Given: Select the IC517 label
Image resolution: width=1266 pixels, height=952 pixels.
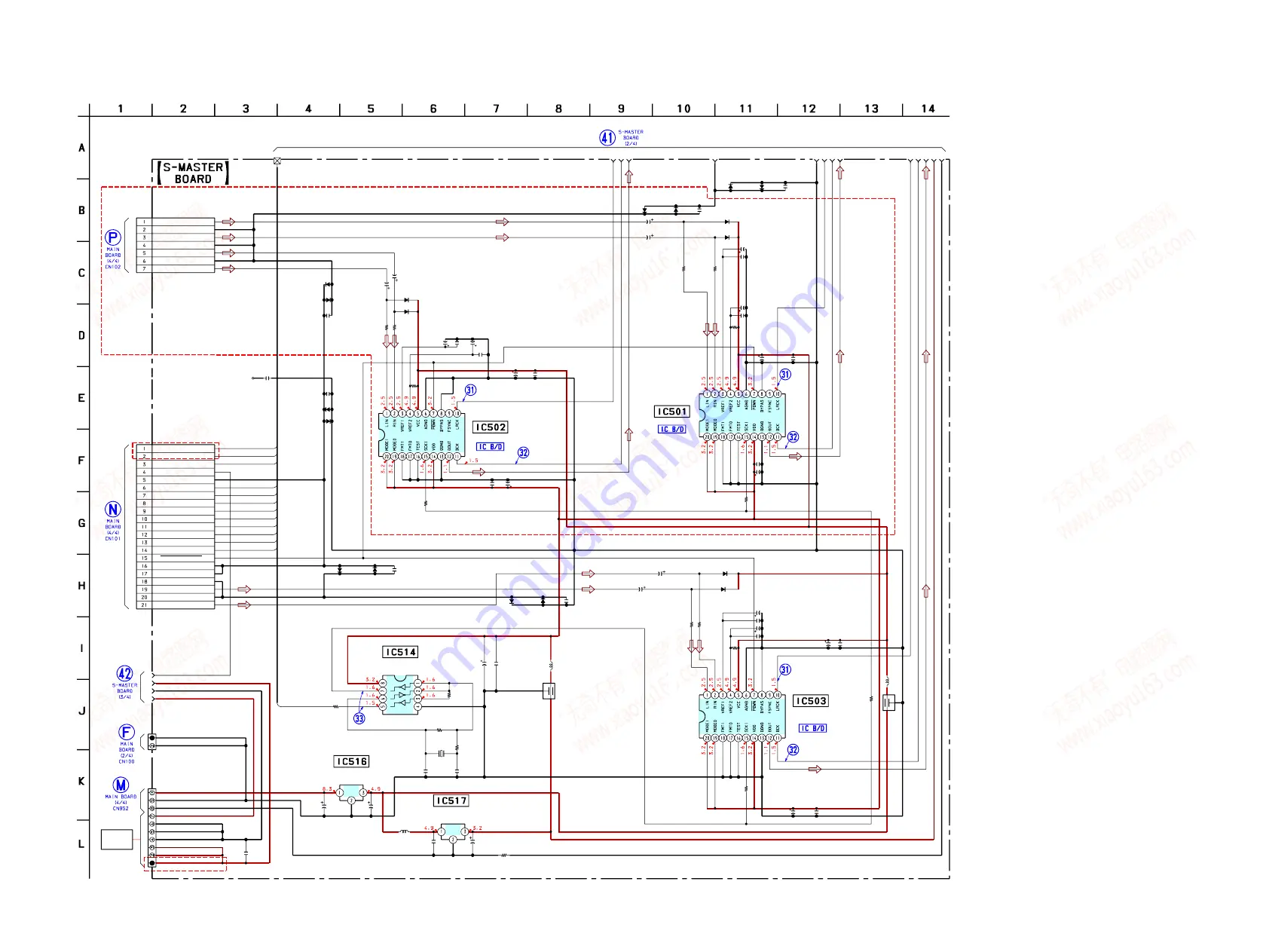Looking at the screenshot, I should 451,801.
